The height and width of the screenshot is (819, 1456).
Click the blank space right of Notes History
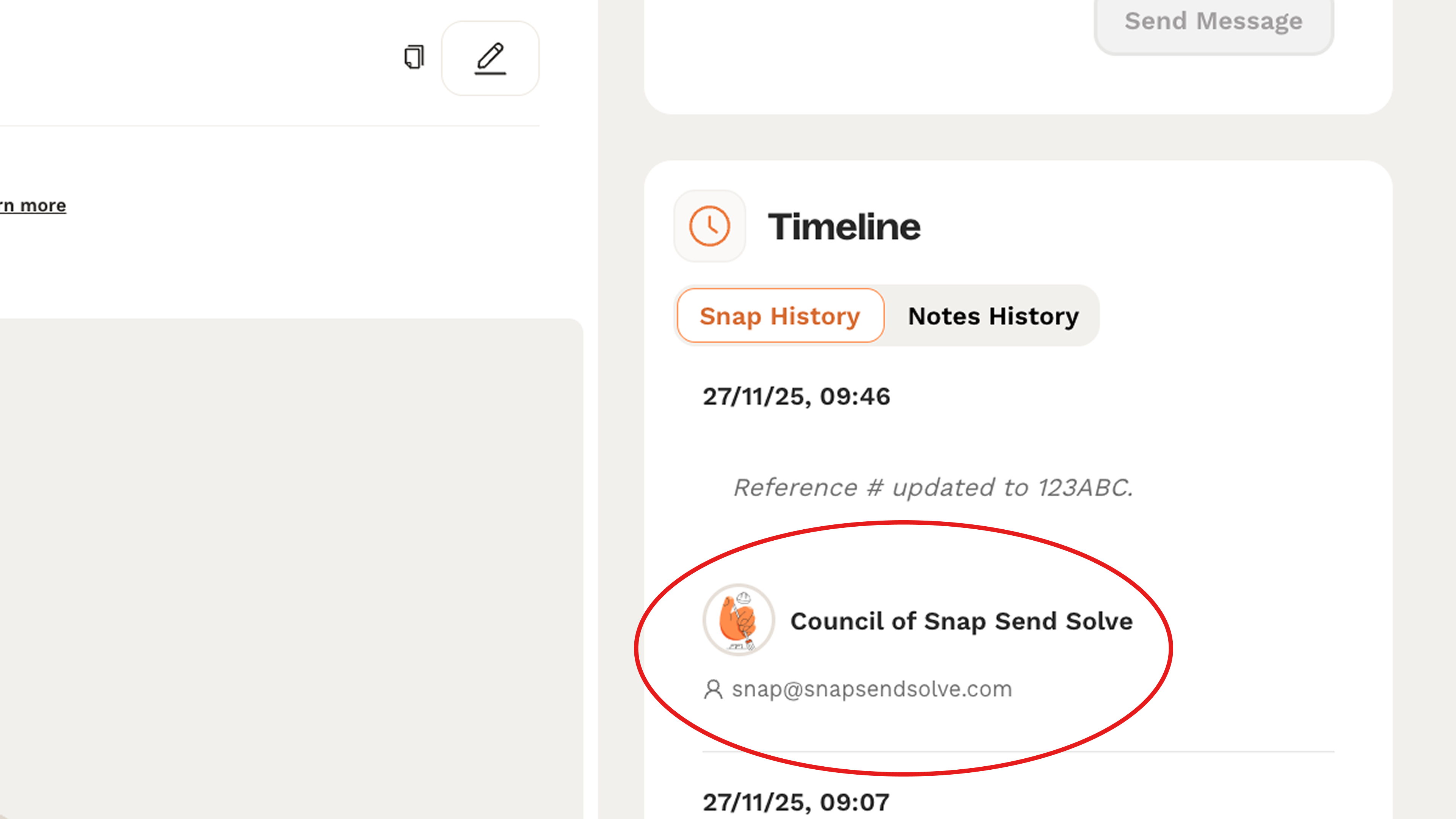pyautogui.click(x=1215, y=316)
